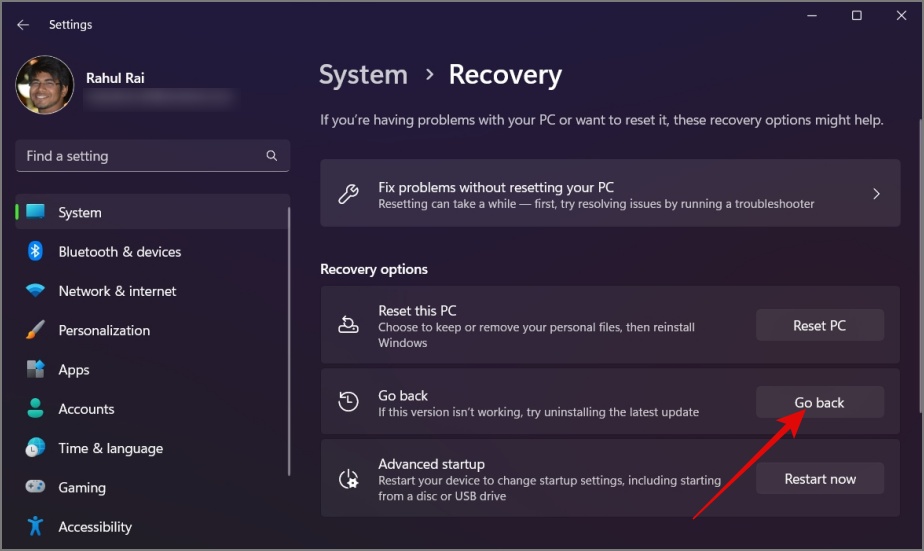
Task: Click the Reset PC button
Action: pyautogui.click(x=820, y=325)
